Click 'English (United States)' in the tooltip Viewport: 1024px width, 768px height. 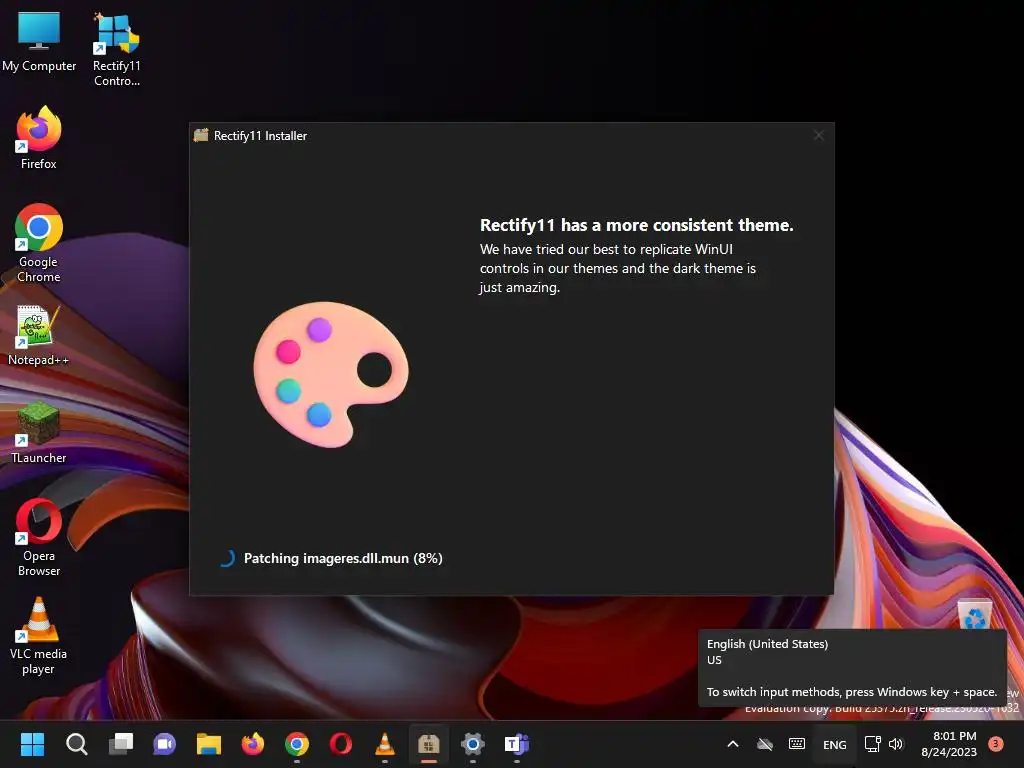tap(767, 644)
